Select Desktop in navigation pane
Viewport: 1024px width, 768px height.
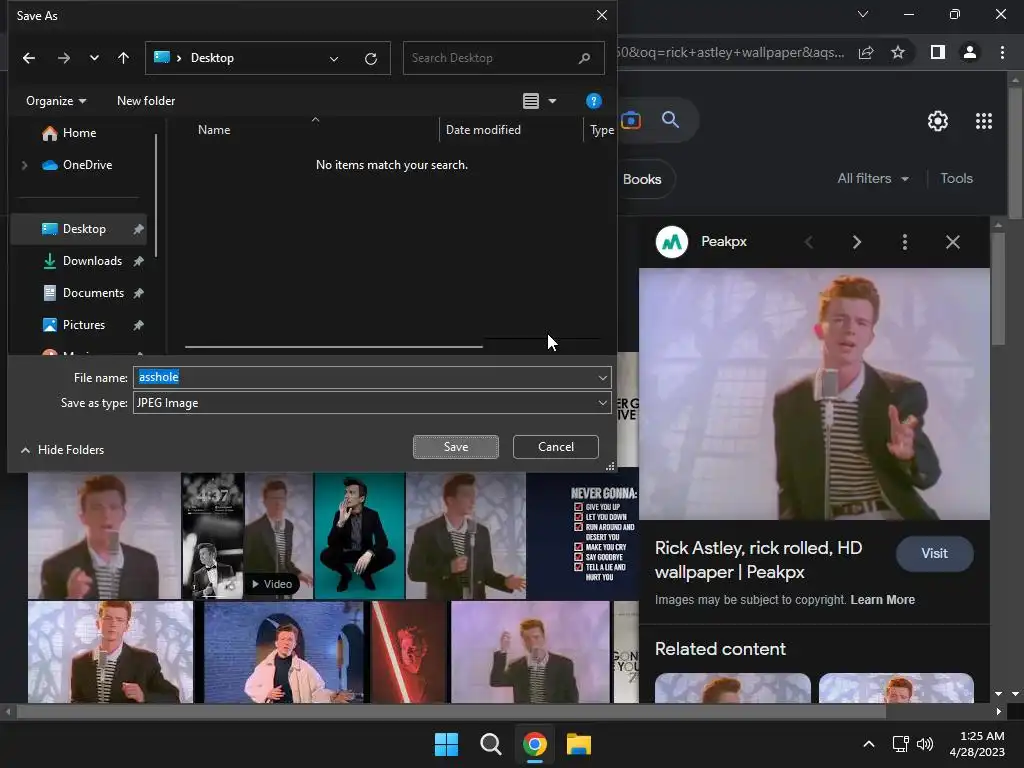78,229
